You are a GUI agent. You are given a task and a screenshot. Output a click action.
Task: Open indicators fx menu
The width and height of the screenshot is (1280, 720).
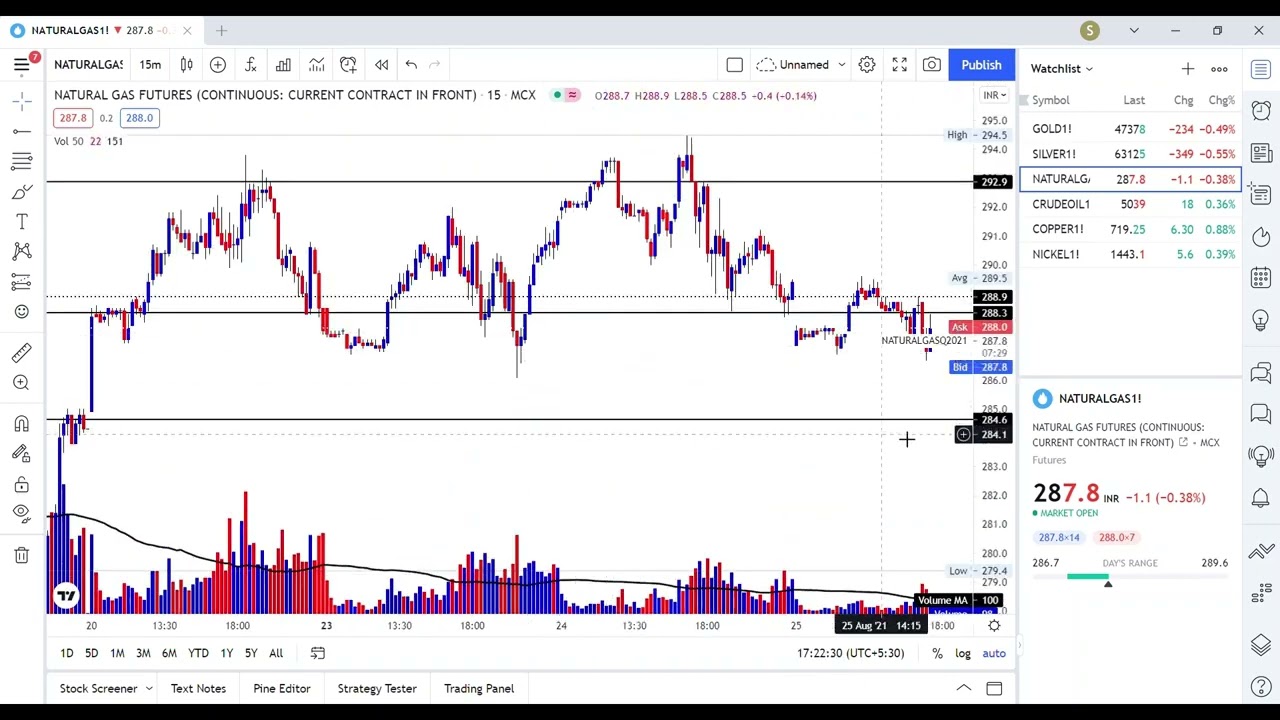click(x=251, y=65)
